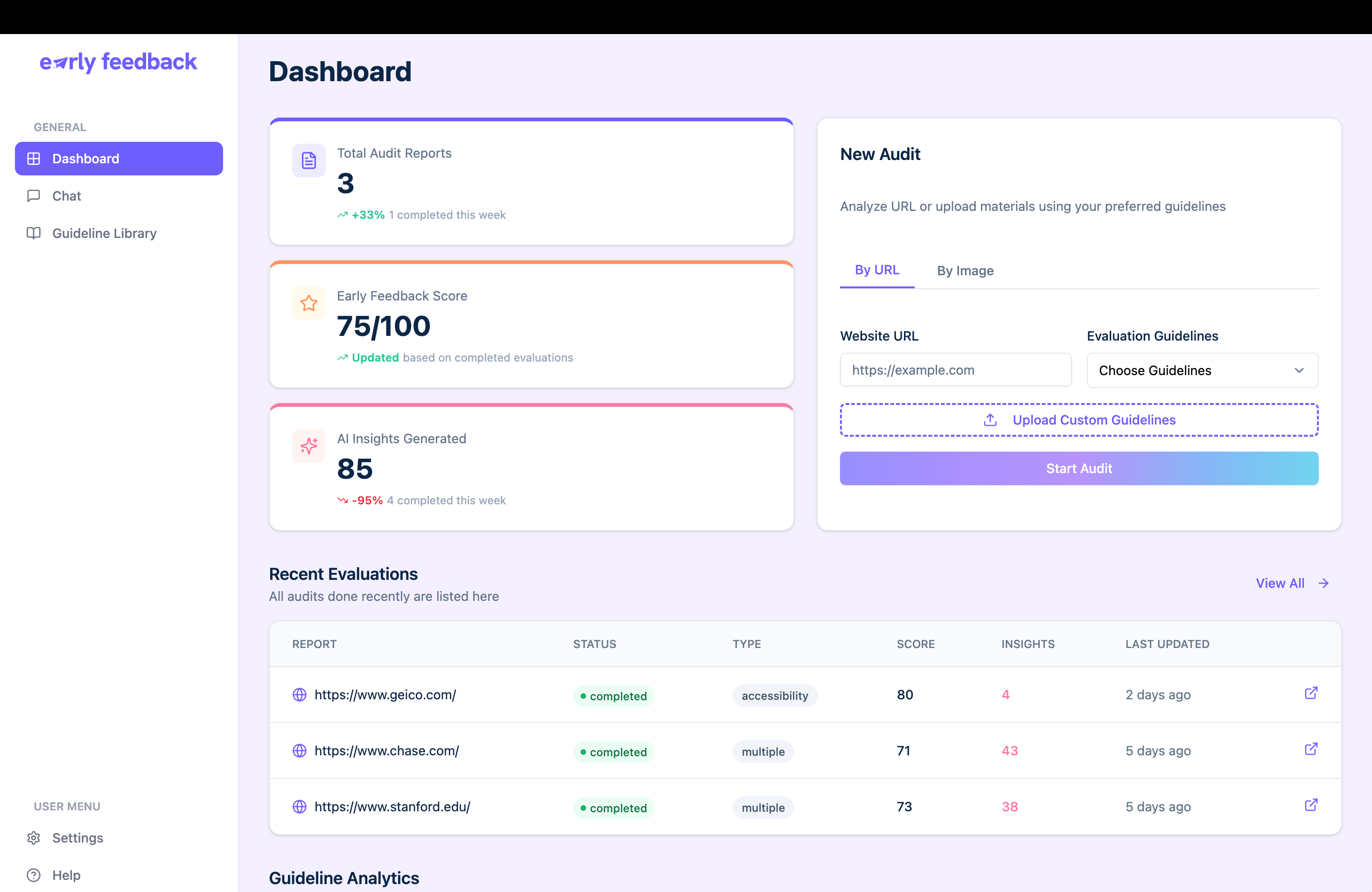Viewport: 1372px width, 892px height.
Task: Select the Chat speech-bubble icon
Action: (x=34, y=196)
